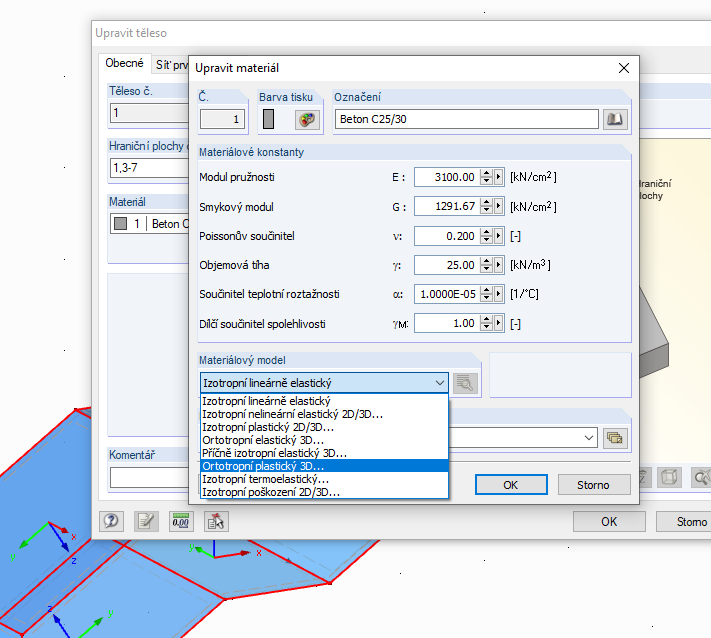Open the print color palette icon
Screen dimensions: 711x638
[307, 120]
